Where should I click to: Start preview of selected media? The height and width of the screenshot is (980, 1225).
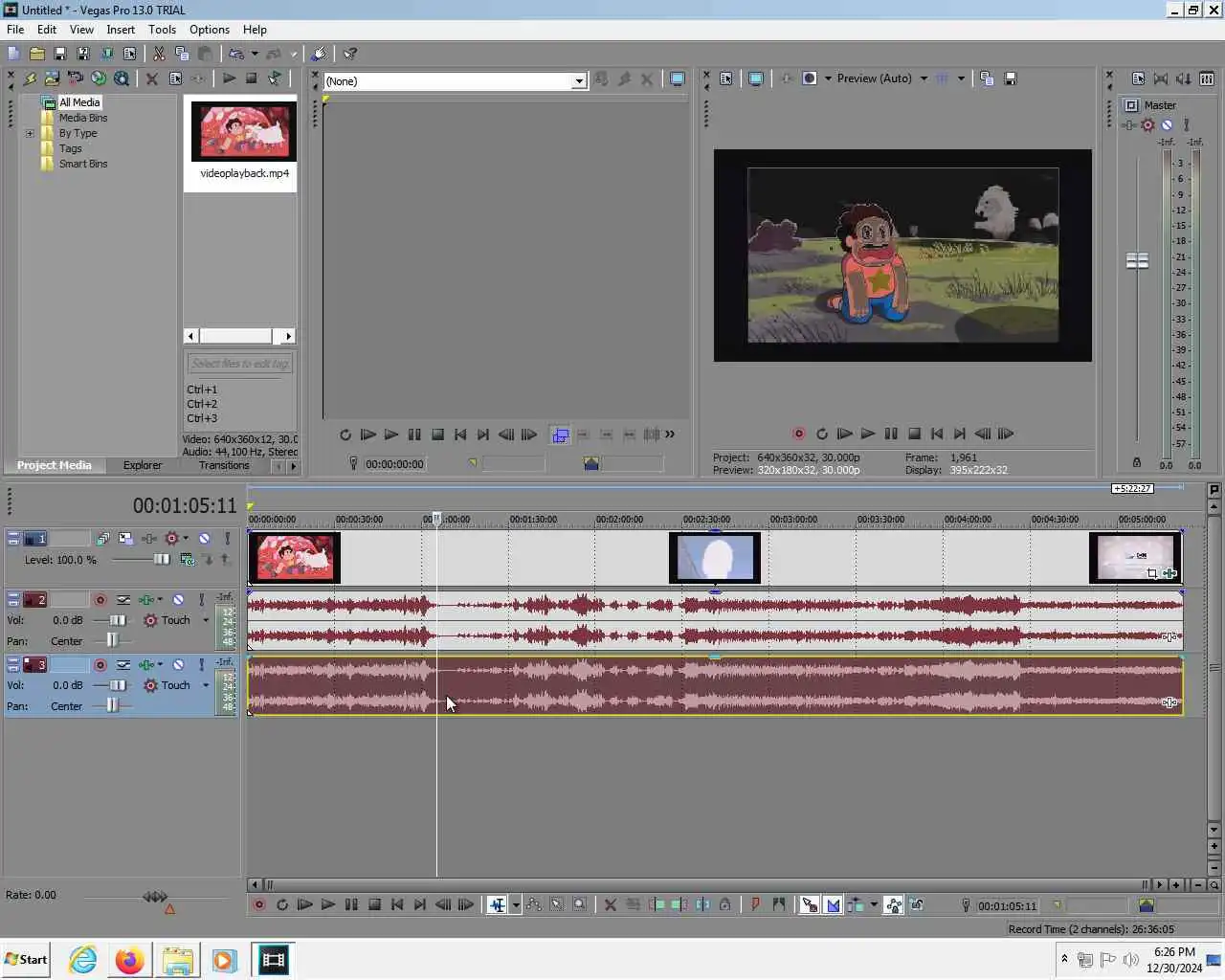click(x=229, y=78)
